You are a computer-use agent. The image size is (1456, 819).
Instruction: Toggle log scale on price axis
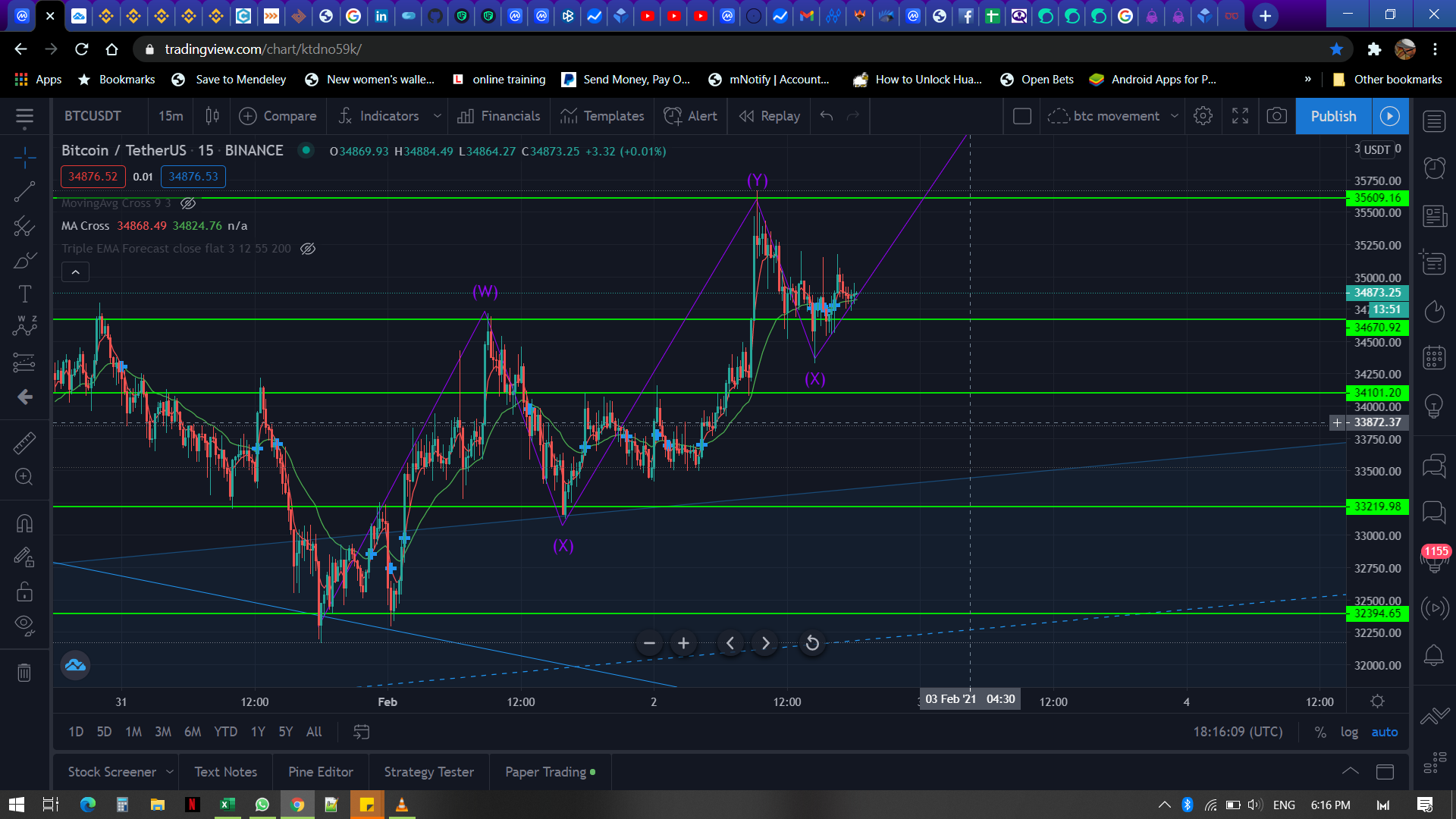pyautogui.click(x=1349, y=732)
